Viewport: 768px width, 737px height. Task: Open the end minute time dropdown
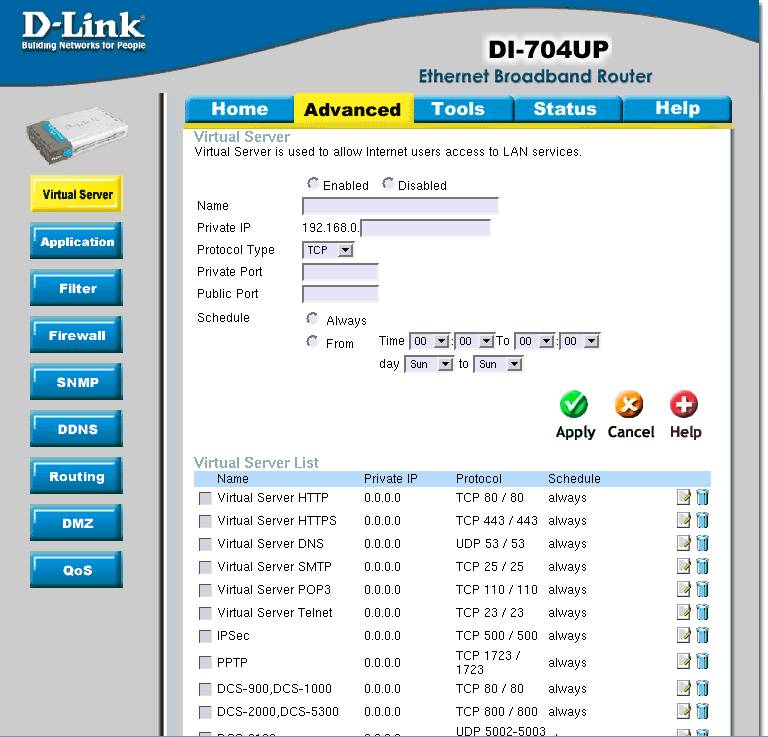[x=579, y=341]
